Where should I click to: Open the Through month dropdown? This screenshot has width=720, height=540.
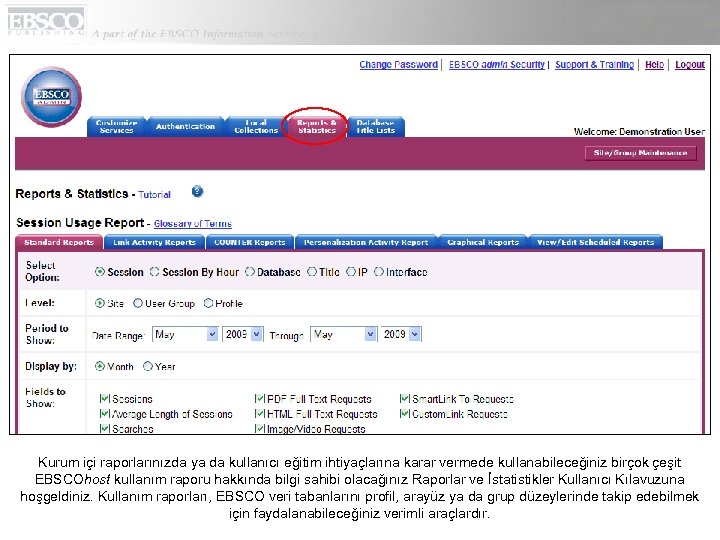pos(343,334)
